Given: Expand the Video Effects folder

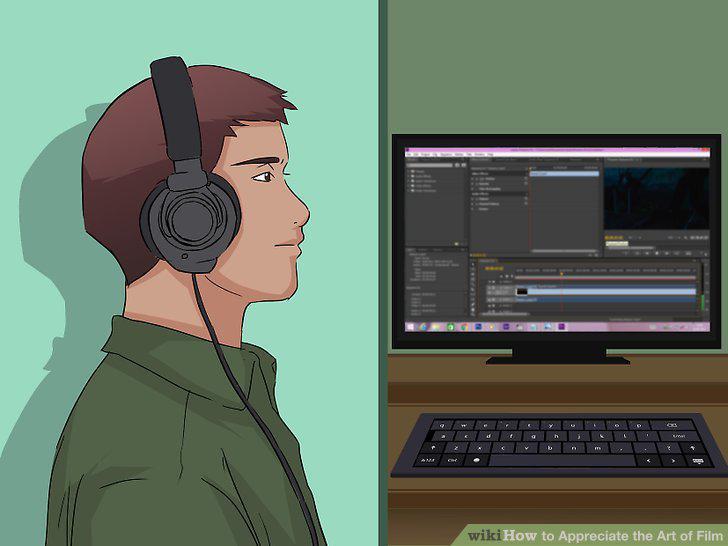Looking at the screenshot, I should tap(409, 186).
